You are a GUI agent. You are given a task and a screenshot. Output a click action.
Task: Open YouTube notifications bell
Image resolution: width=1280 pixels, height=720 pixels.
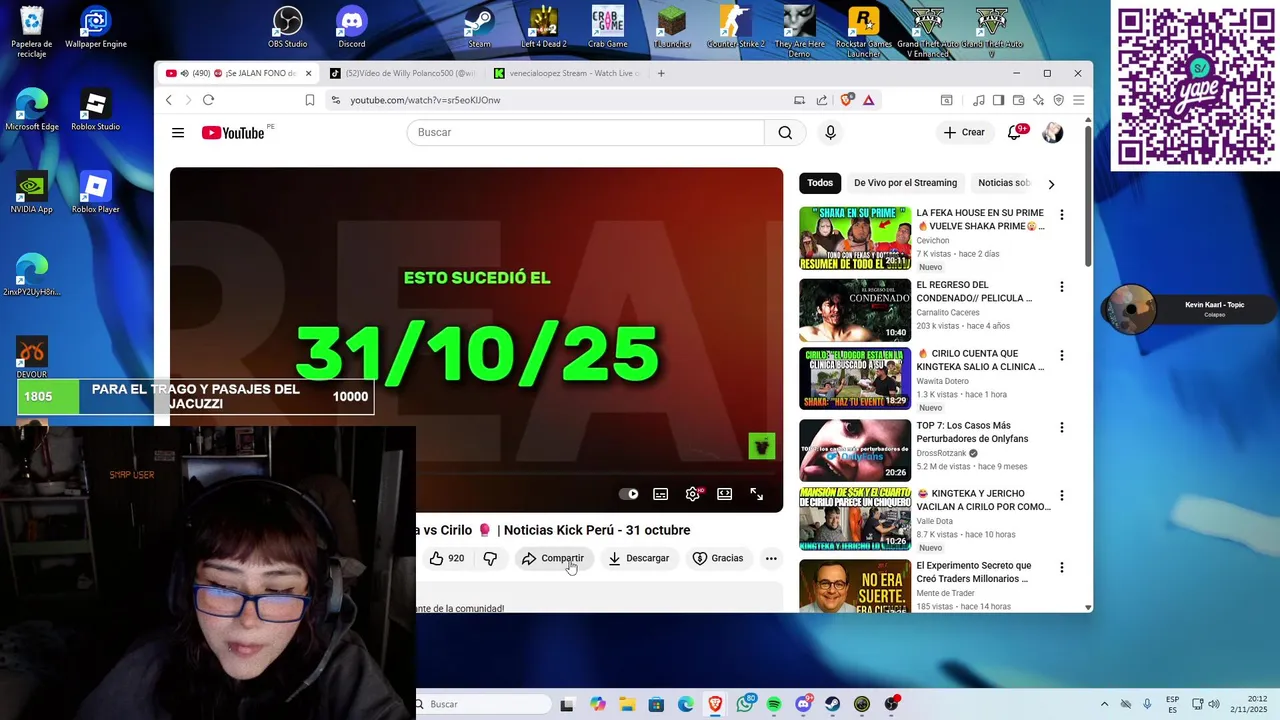click(1014, 133)
